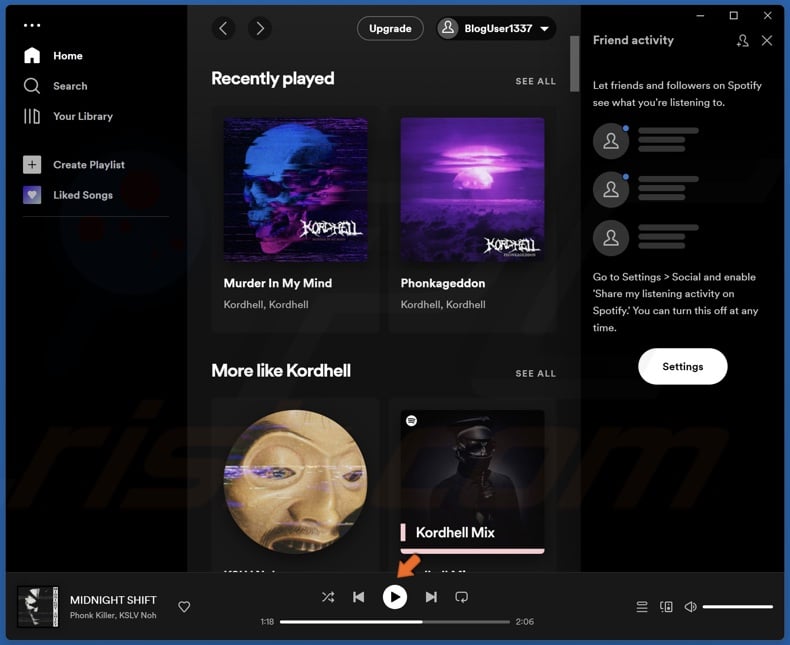Open the round mask artist picture

coord(296,482)
